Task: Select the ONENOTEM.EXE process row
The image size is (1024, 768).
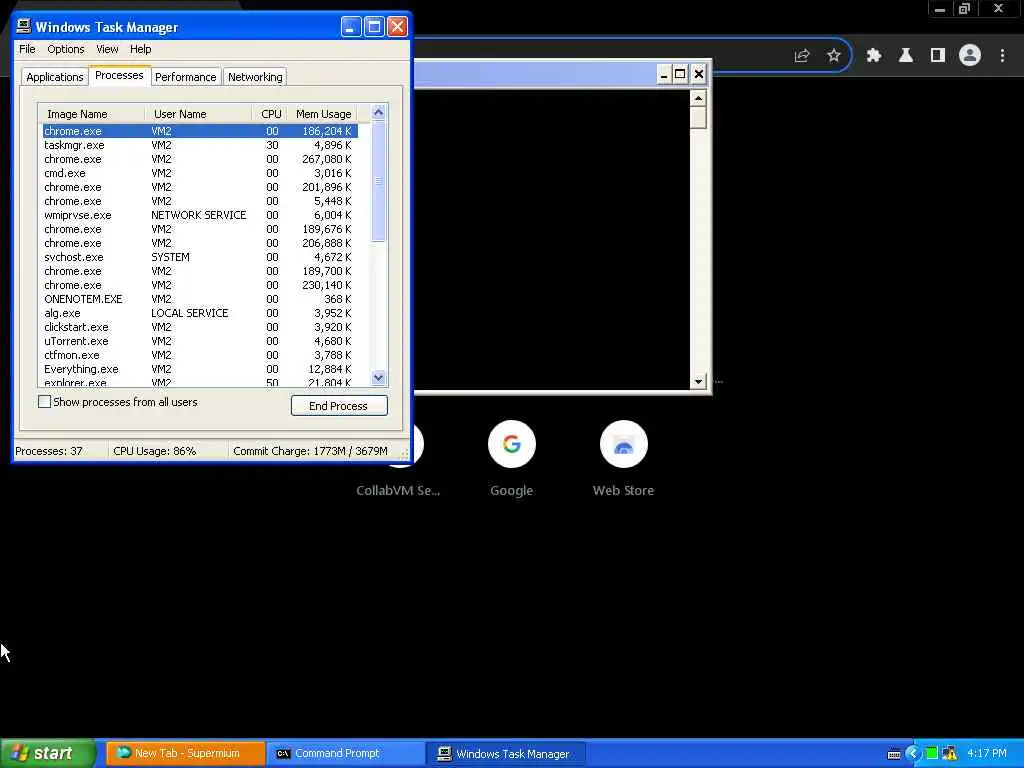Action: coord(199,299)
